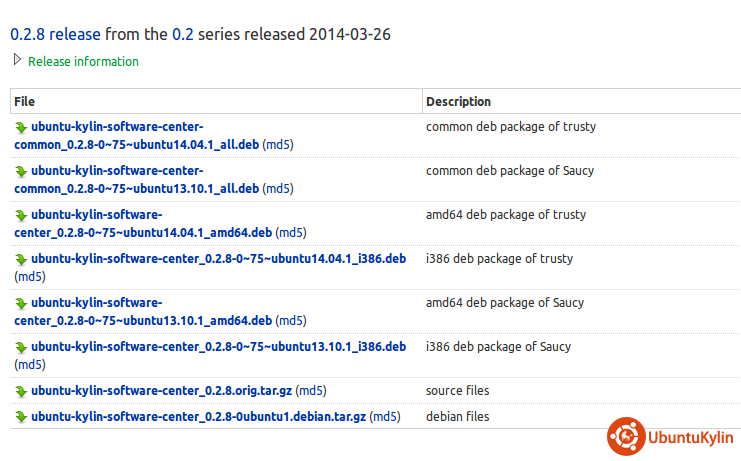Image resolution: width=741 pixels, height=461 pixels.
Task: Download ubuntu-kylin-software-center 13.10.1 i386.deb
Action: [x=218, y=347]
